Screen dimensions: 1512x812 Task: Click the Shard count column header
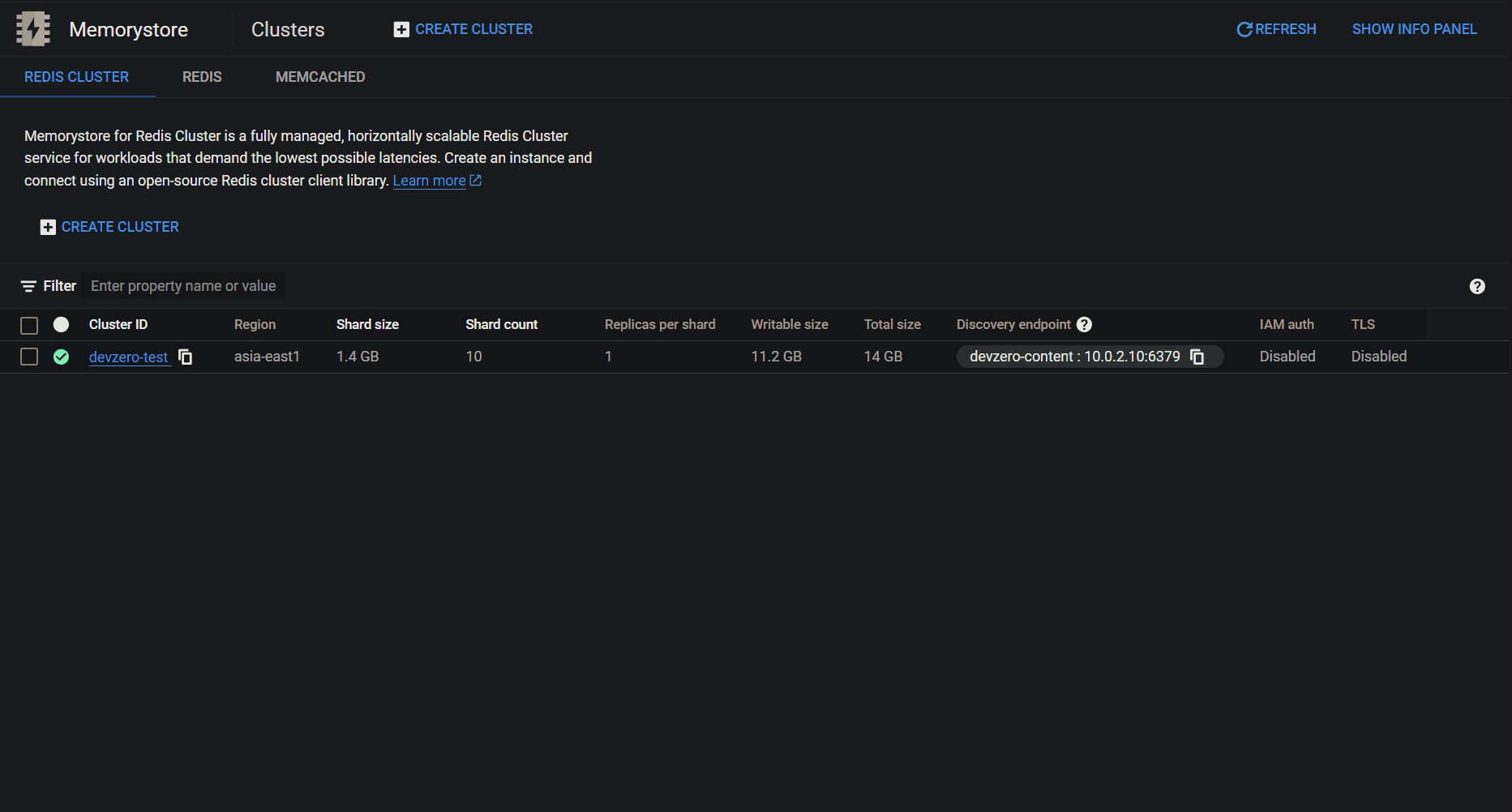(502, 324)
